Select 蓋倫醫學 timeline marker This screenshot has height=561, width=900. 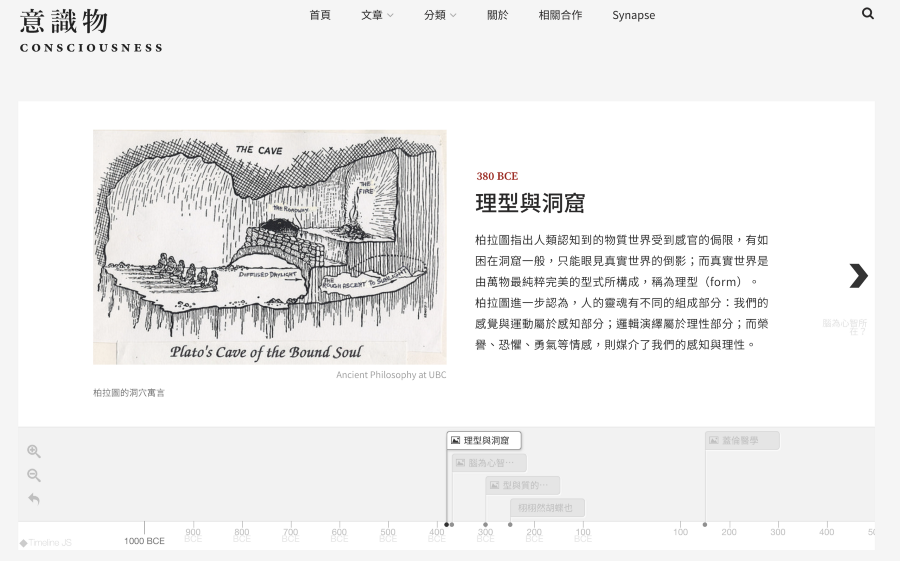pos(742,440)
